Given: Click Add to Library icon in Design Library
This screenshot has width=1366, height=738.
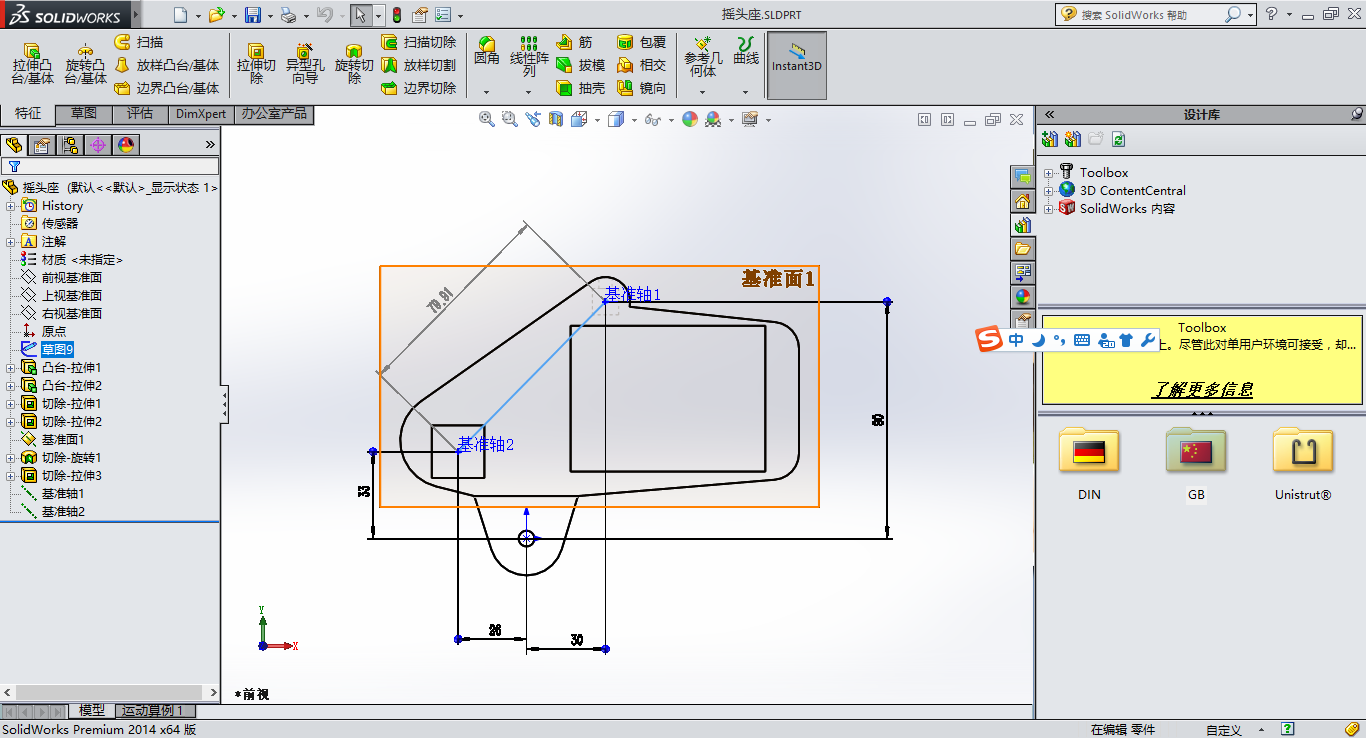Looking at the screenshot, I should 1049,139.
